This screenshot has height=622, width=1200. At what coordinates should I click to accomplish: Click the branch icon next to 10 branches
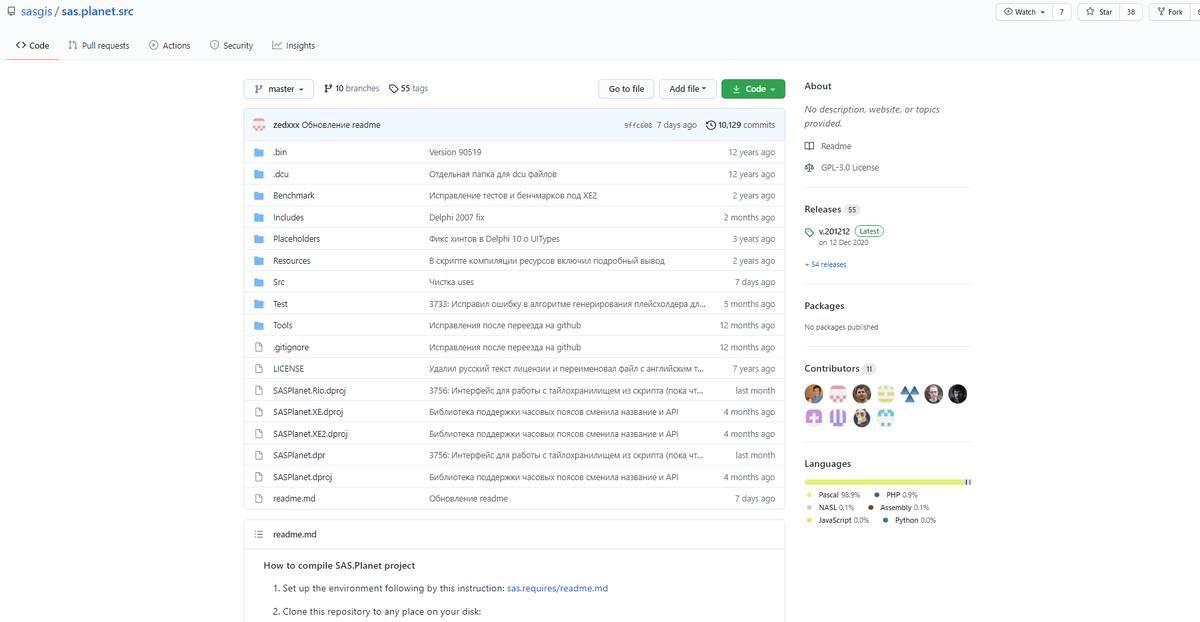tap(328, 89)
